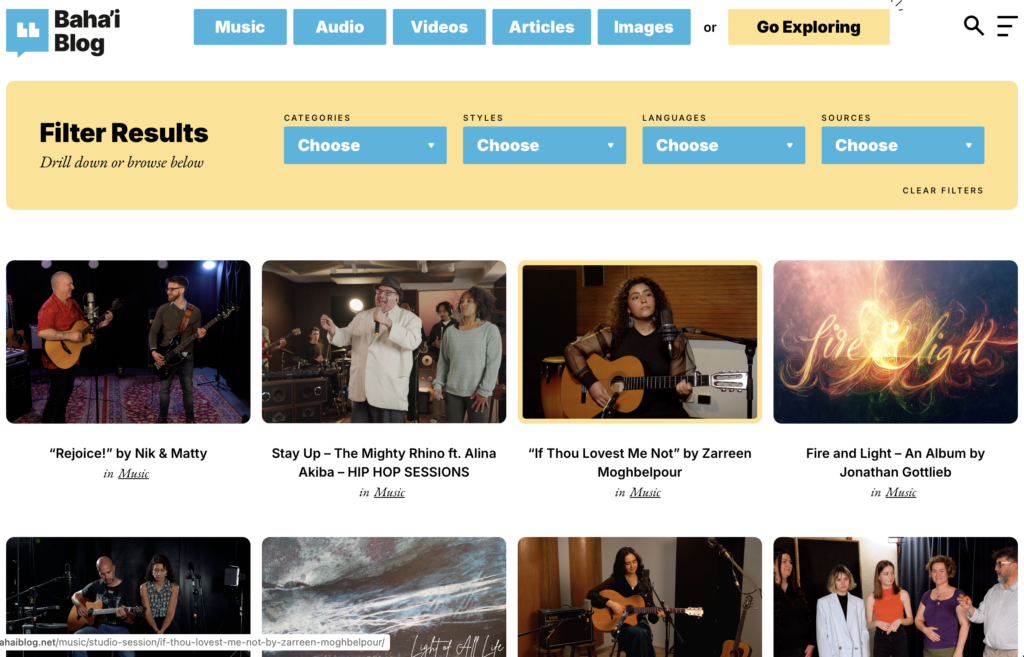This screenshot has width=1024, height=657.
Task: Choose a language from Languages dropdown
Action: [723, 145]
